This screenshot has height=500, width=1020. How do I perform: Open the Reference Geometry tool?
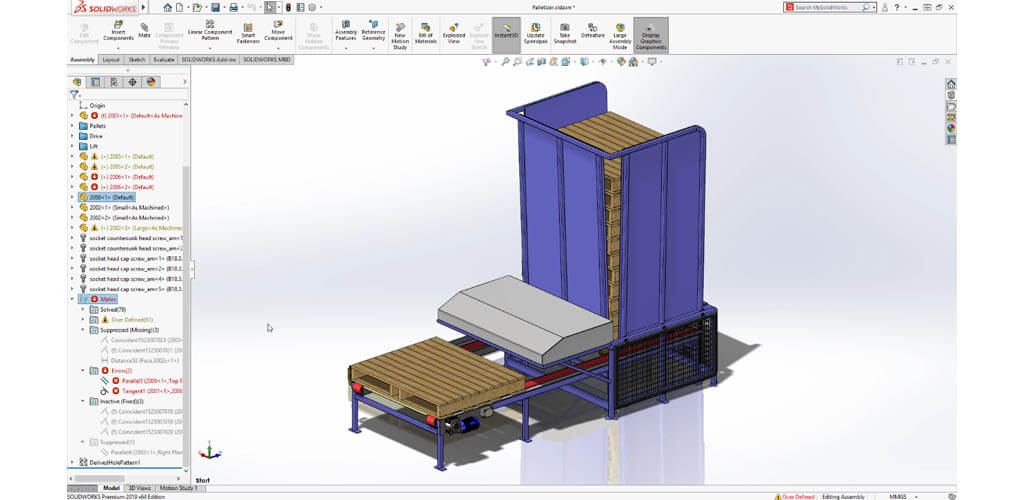(x=373, y=31)
